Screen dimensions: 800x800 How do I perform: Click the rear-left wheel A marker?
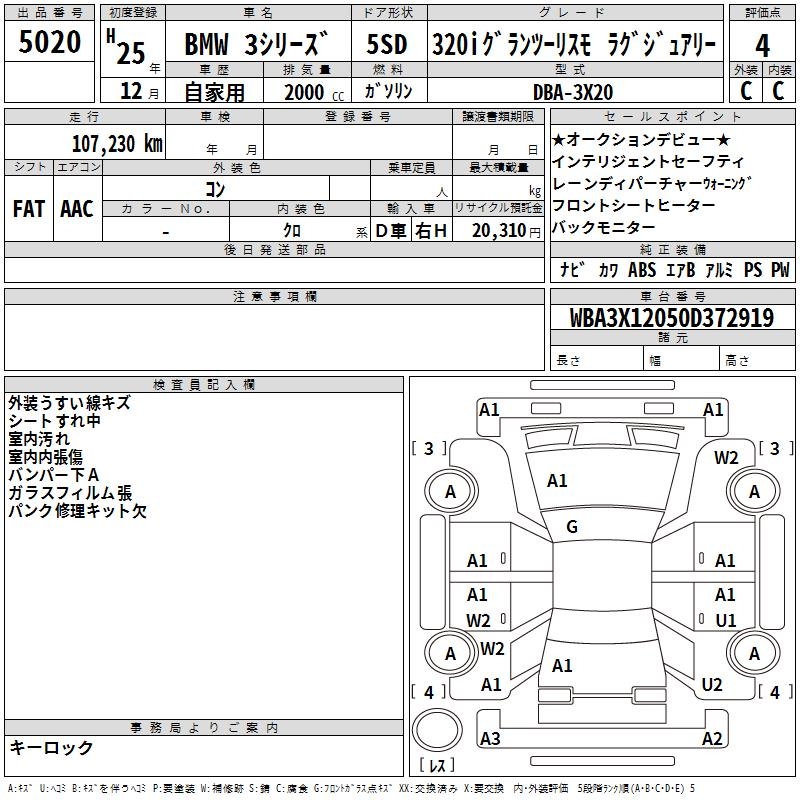[x=451, y=653]
